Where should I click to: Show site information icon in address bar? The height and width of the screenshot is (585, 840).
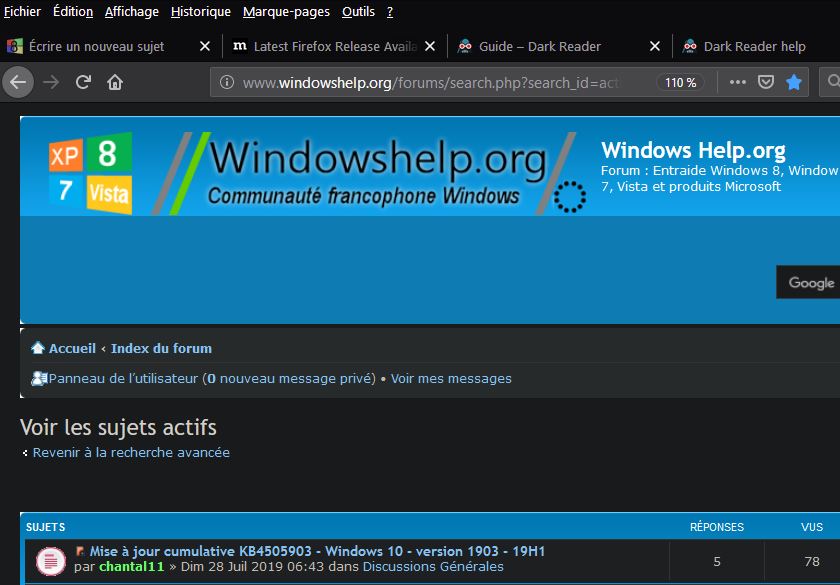[227, 82]
